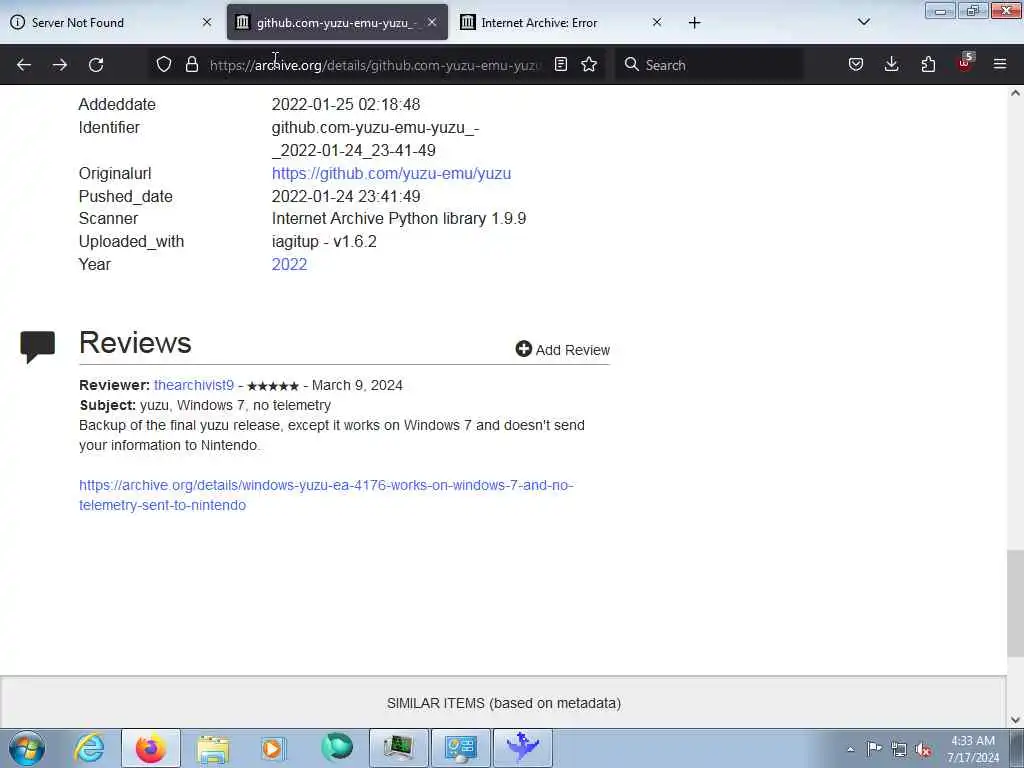The width and height of the screenshot is (1024, 768).
Task: Click the muted volume tray icon
Action: [x=923, y=750]
